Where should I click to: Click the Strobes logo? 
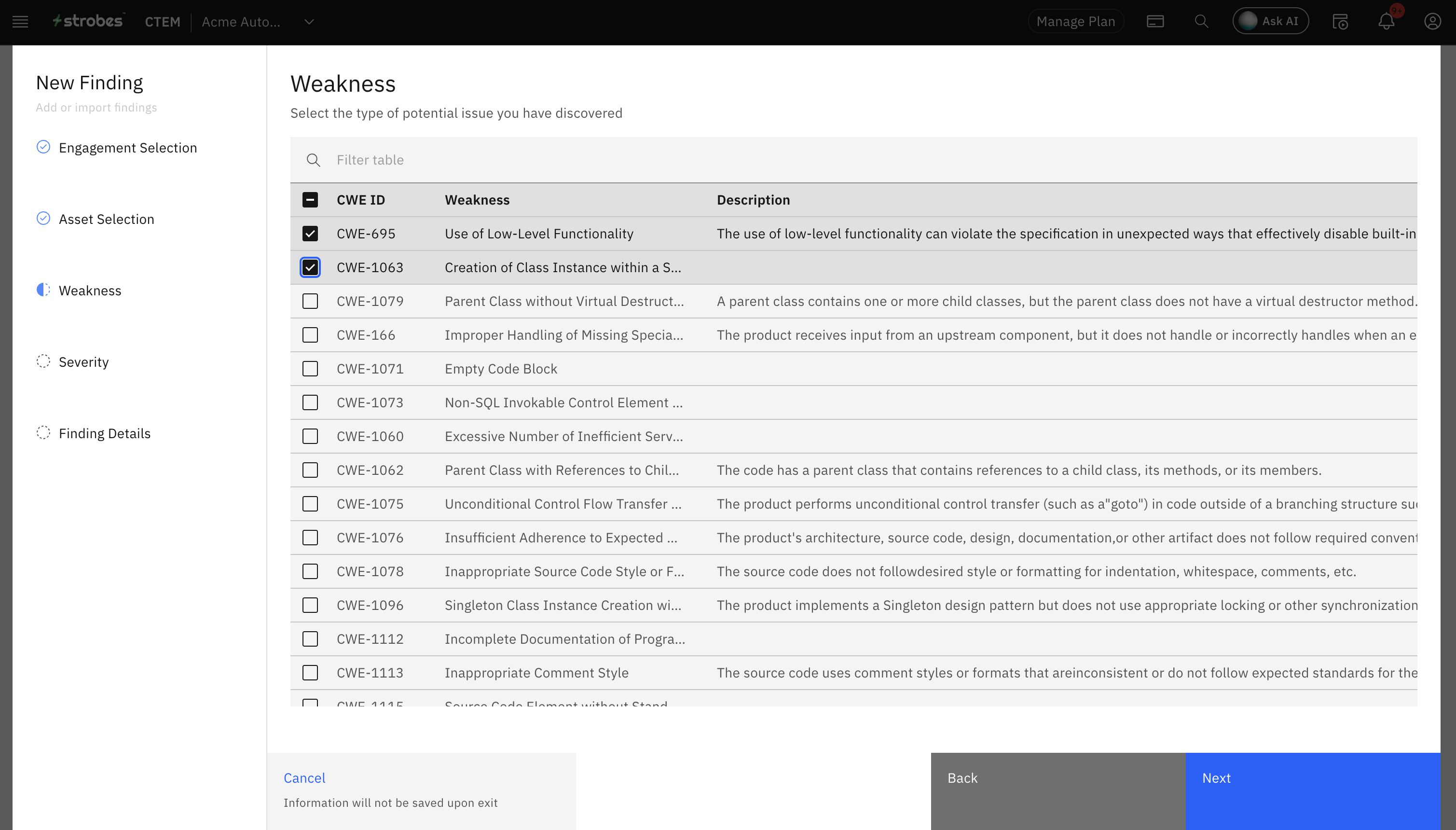tap(88, 21)
